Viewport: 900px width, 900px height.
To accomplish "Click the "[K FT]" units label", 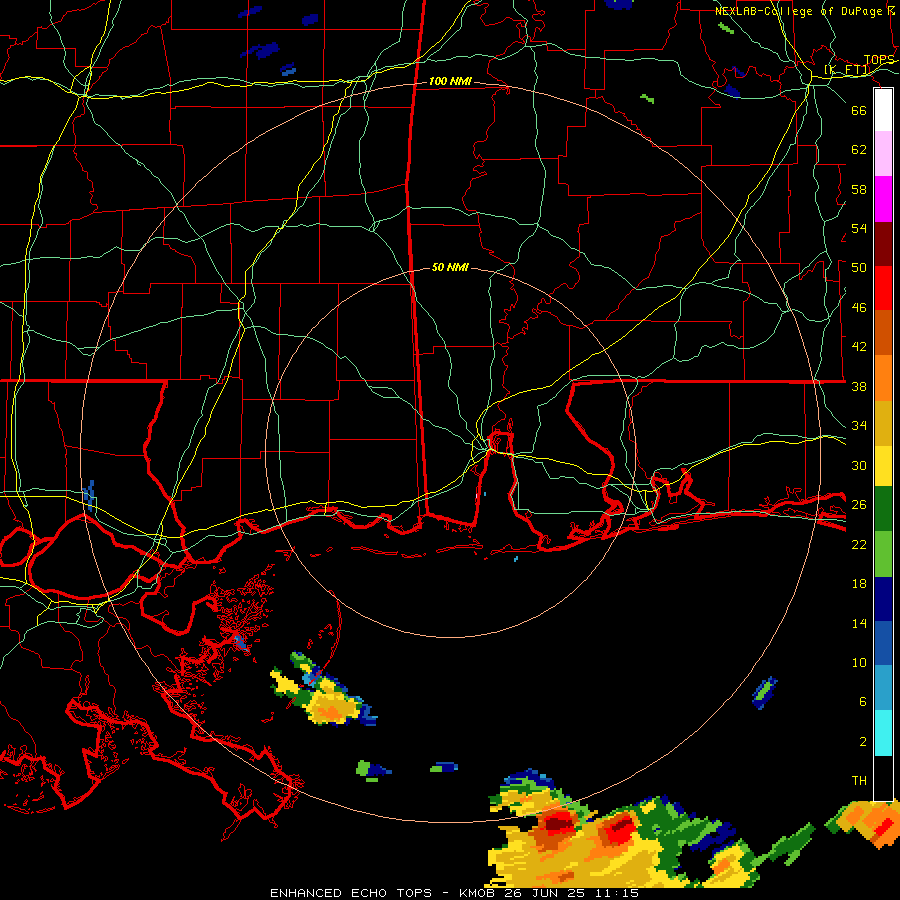I will click(847, 70).
